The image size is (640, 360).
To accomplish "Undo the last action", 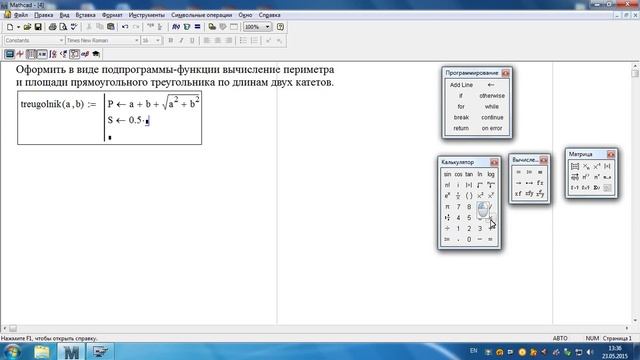I will [125, 27].
